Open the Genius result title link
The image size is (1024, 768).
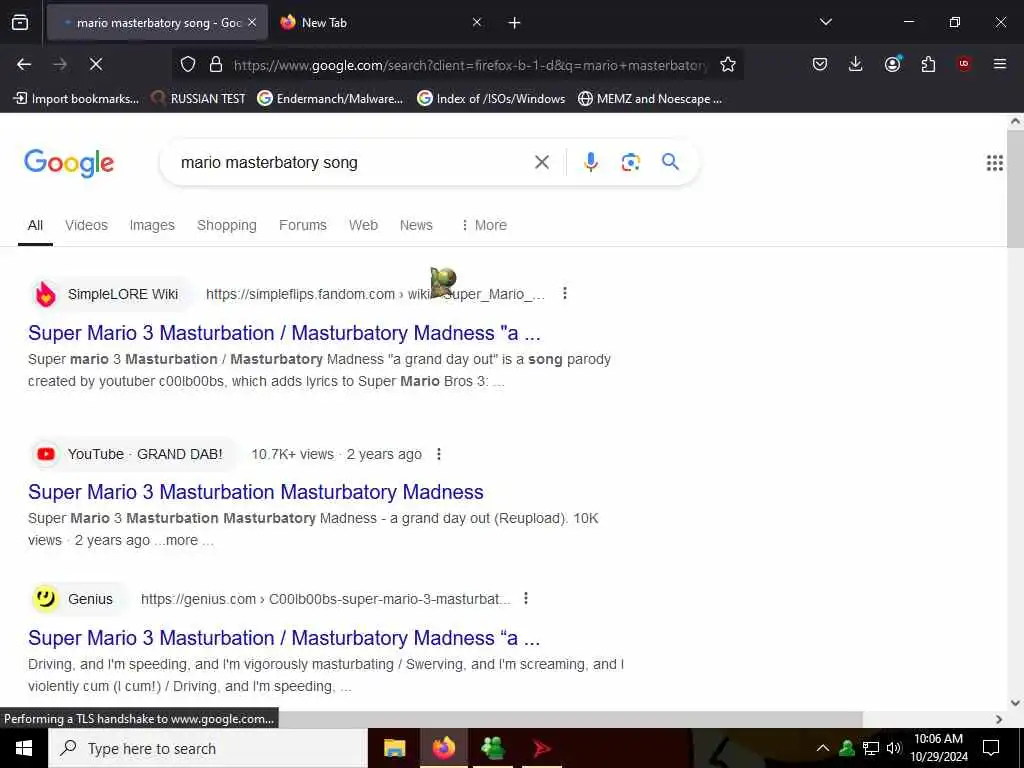284,638
